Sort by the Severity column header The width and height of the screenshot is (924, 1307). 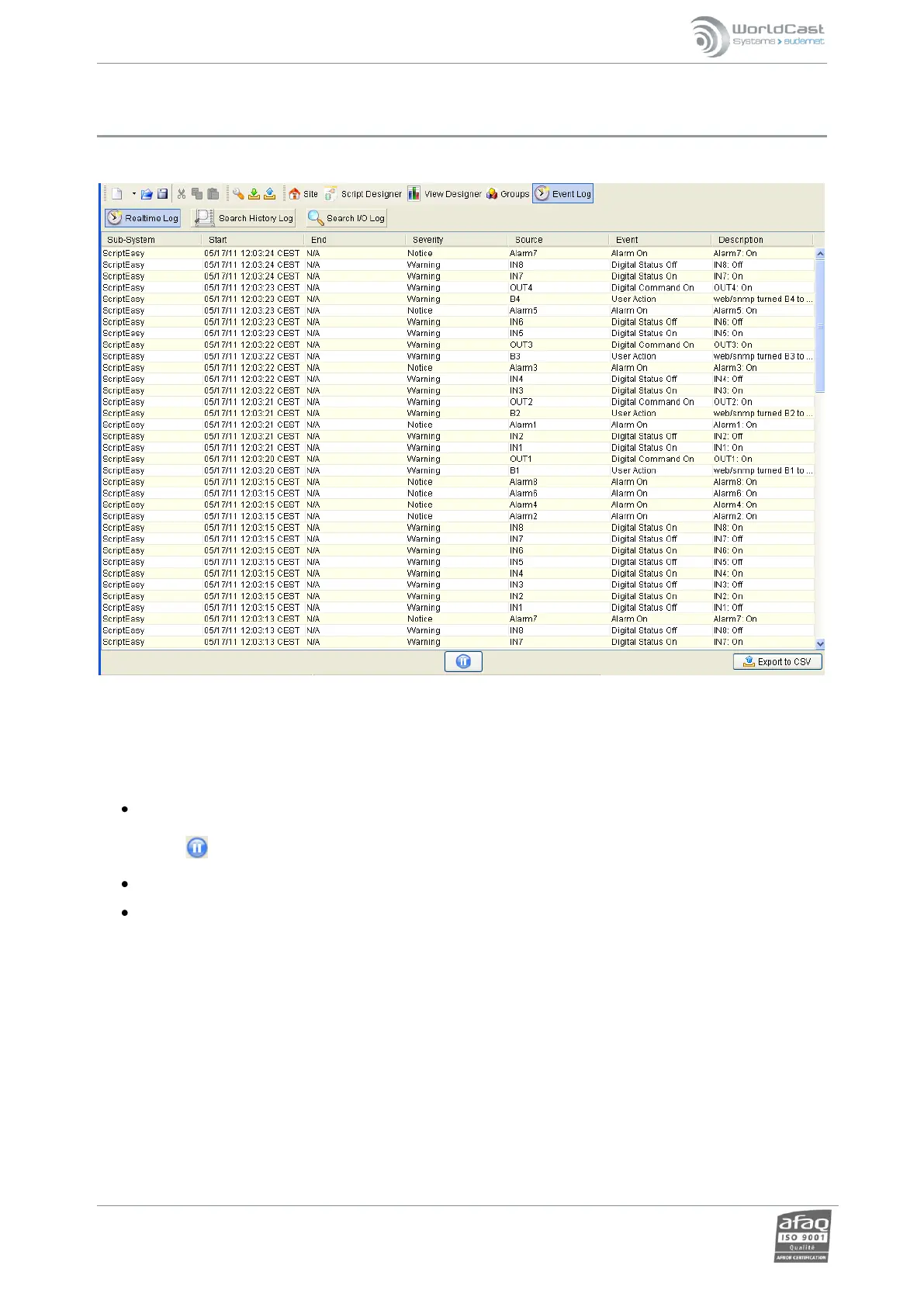coord(455,240)
